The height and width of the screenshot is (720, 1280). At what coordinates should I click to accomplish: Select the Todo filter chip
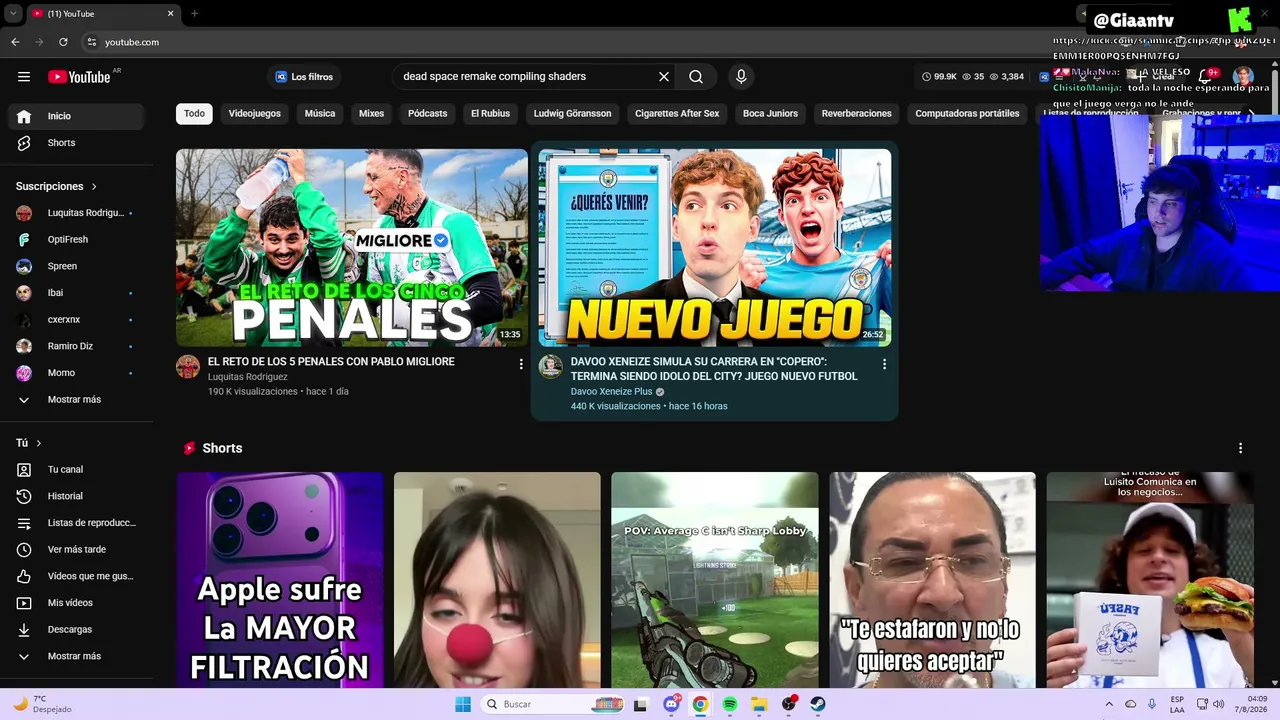click(194, 114)
